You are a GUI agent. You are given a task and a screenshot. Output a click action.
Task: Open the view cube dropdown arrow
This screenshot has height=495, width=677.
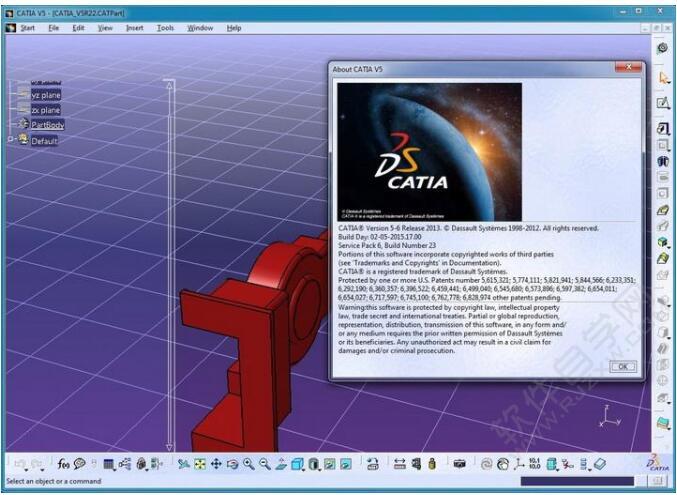coord(304,469)
